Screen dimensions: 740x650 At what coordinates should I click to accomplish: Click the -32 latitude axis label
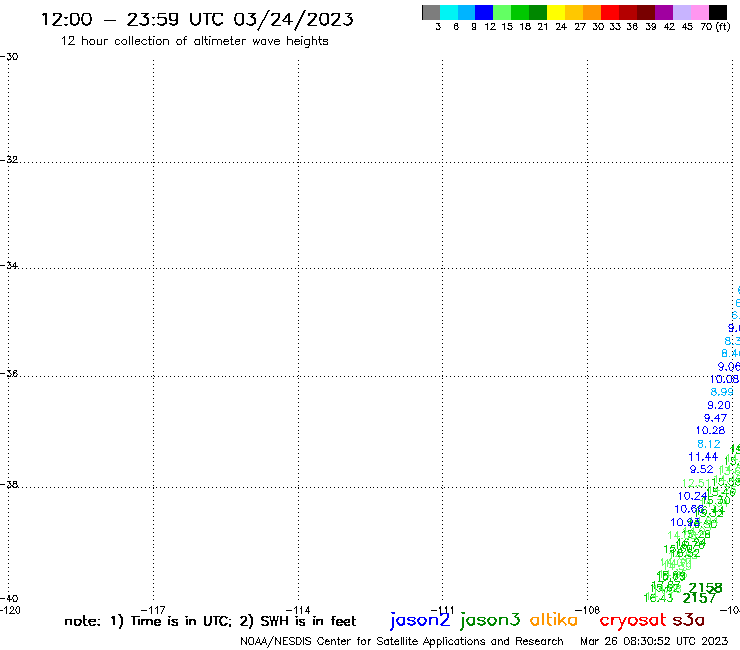(9, 160)
